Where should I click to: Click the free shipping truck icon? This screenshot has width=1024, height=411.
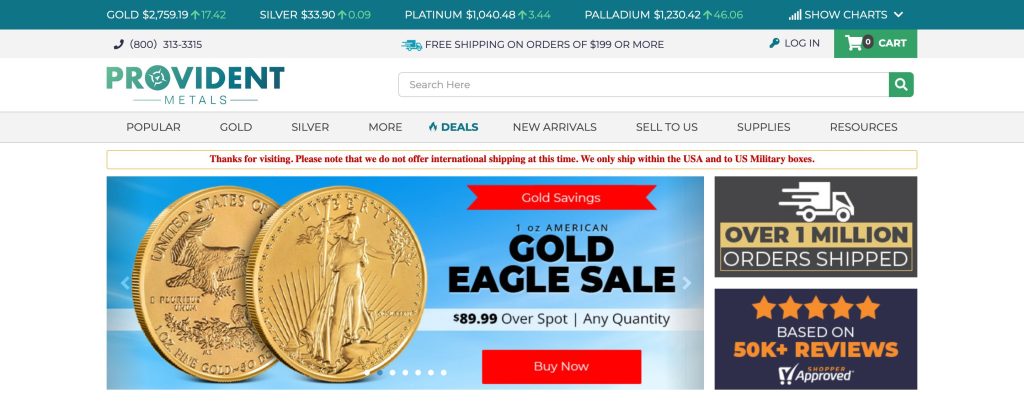pos(411,44)
